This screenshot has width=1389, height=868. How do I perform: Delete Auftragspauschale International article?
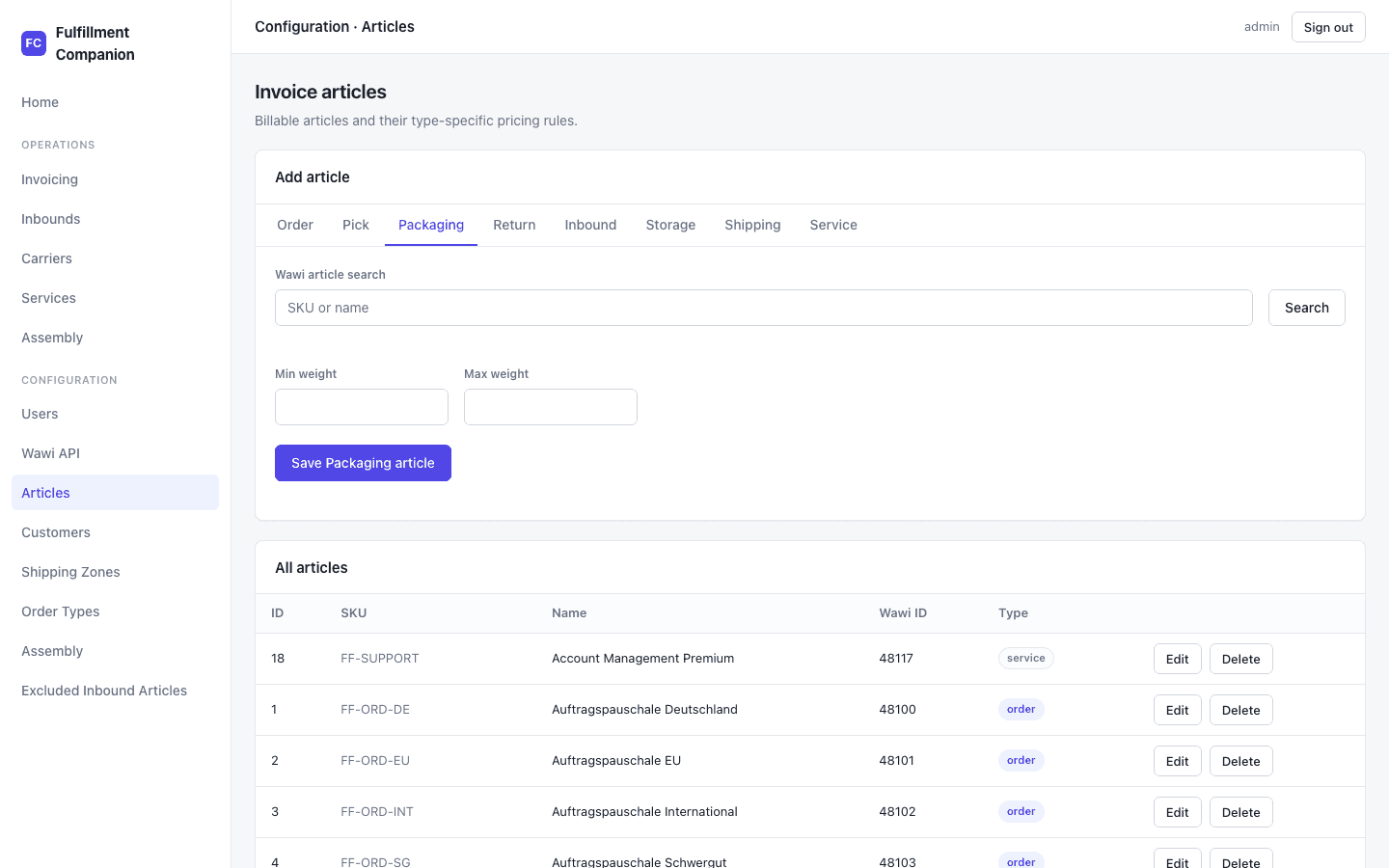(1241, 812)
